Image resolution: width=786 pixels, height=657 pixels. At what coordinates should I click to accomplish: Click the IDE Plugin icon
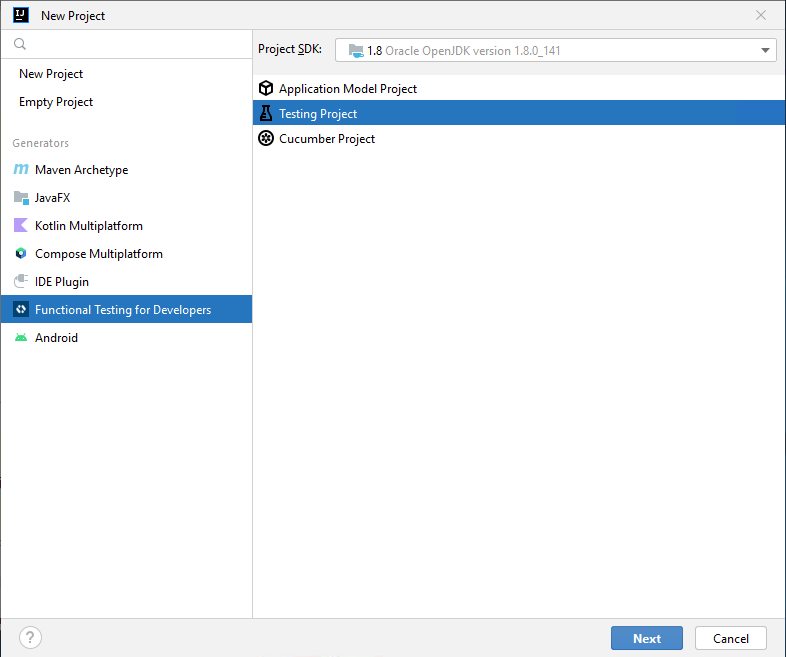tap(21, 282)
